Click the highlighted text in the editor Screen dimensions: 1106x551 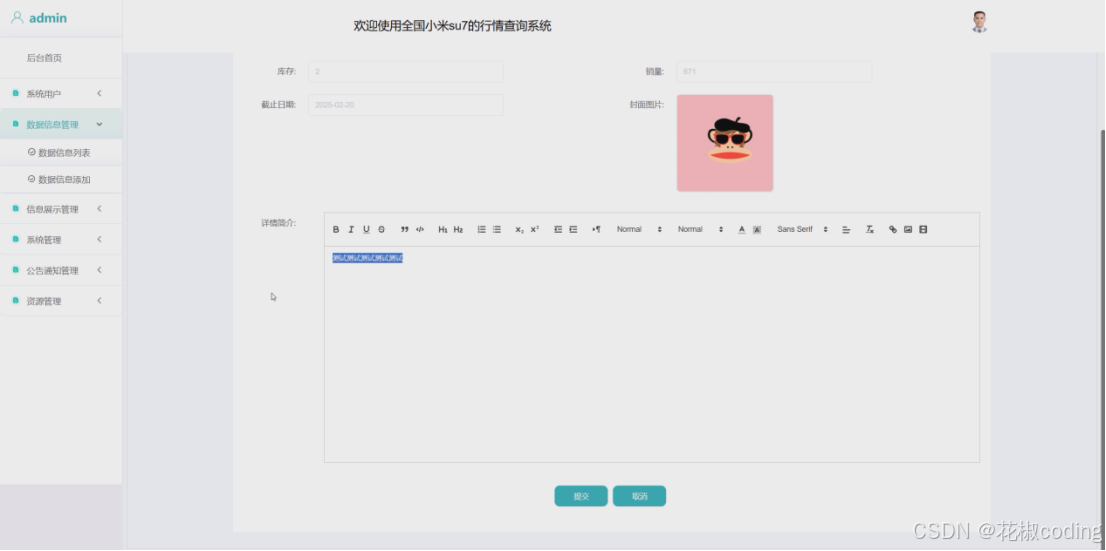click(x=367, y=258)
